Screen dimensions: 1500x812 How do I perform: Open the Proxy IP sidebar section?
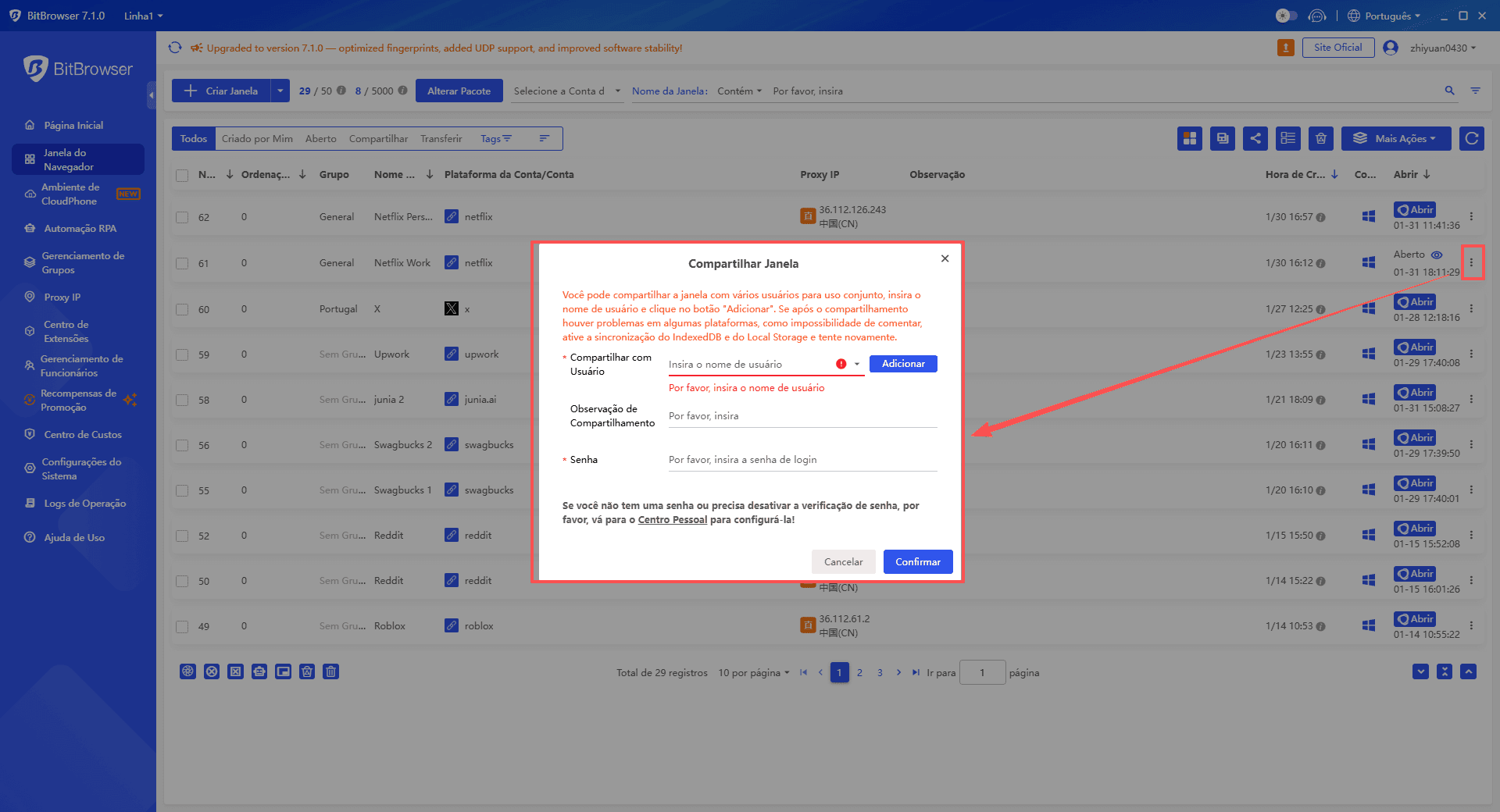(62, 297)
